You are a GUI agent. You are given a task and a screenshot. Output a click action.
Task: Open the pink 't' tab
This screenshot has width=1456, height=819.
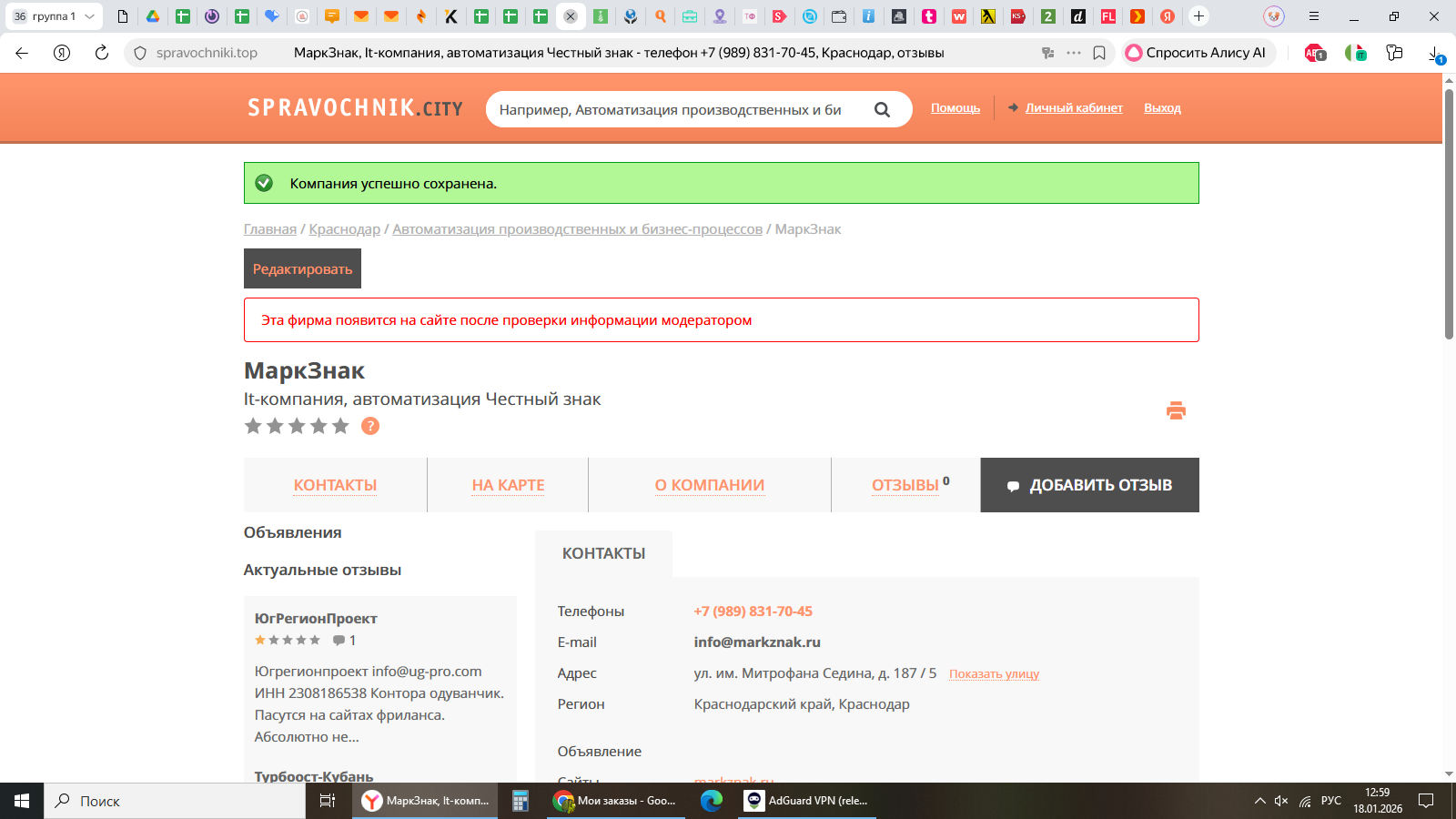pos(929,16)
